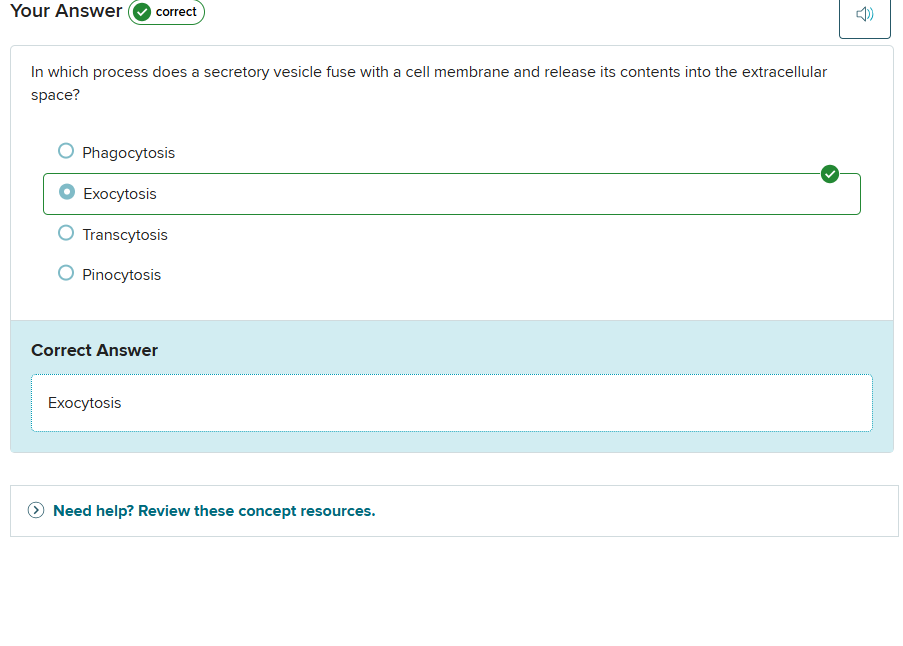Image resolution: width=903 pixels, height=646 pixels.
Task: Expand the 'Review these concept resources' section
Action: point(214,511)
